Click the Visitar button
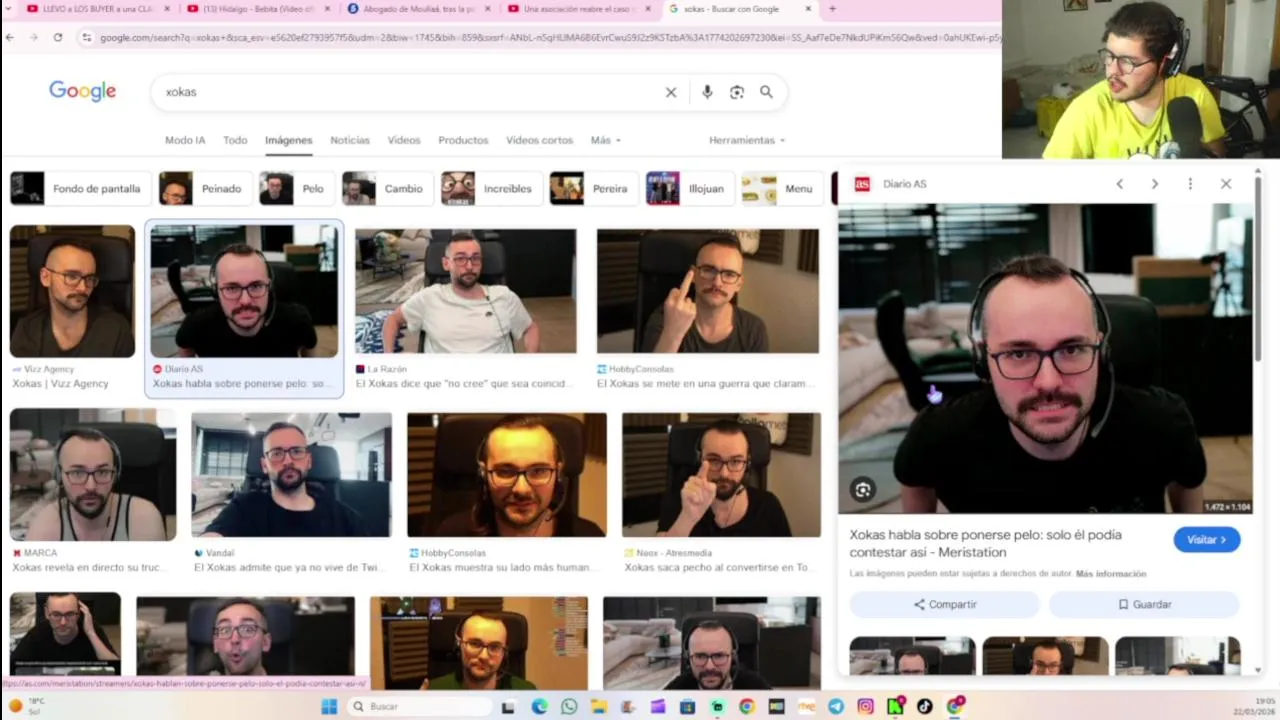1280x720 pixels. [x=1207, y=540]
